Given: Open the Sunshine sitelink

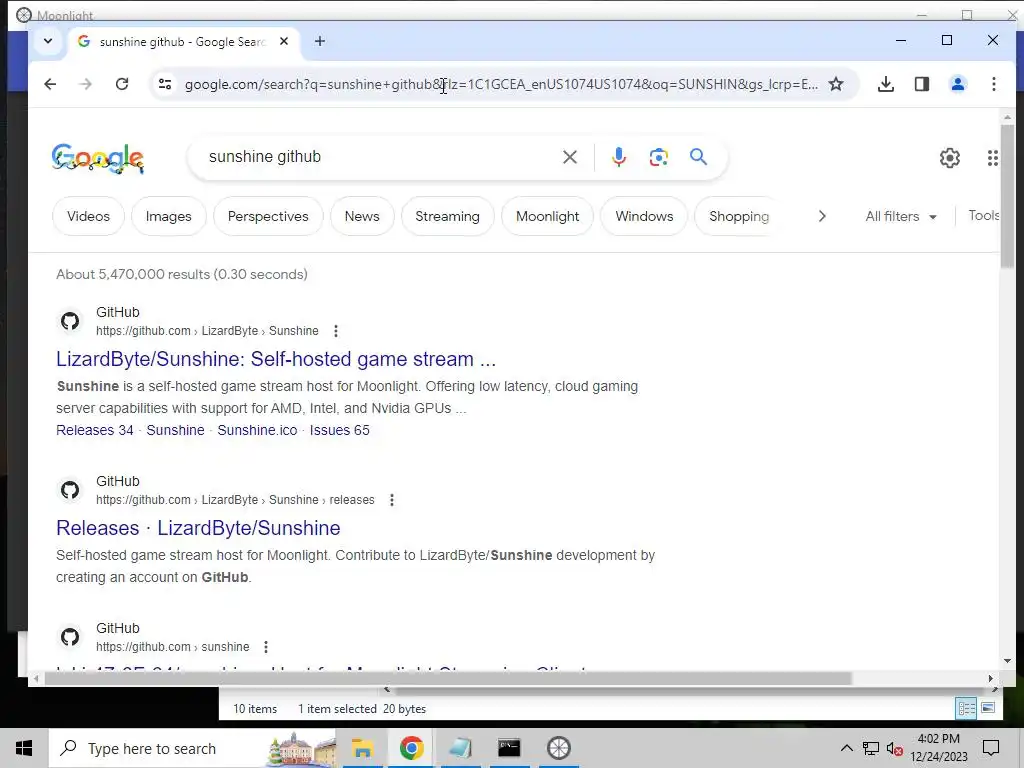Looking at the screenshot, I should tap(175, 430).
